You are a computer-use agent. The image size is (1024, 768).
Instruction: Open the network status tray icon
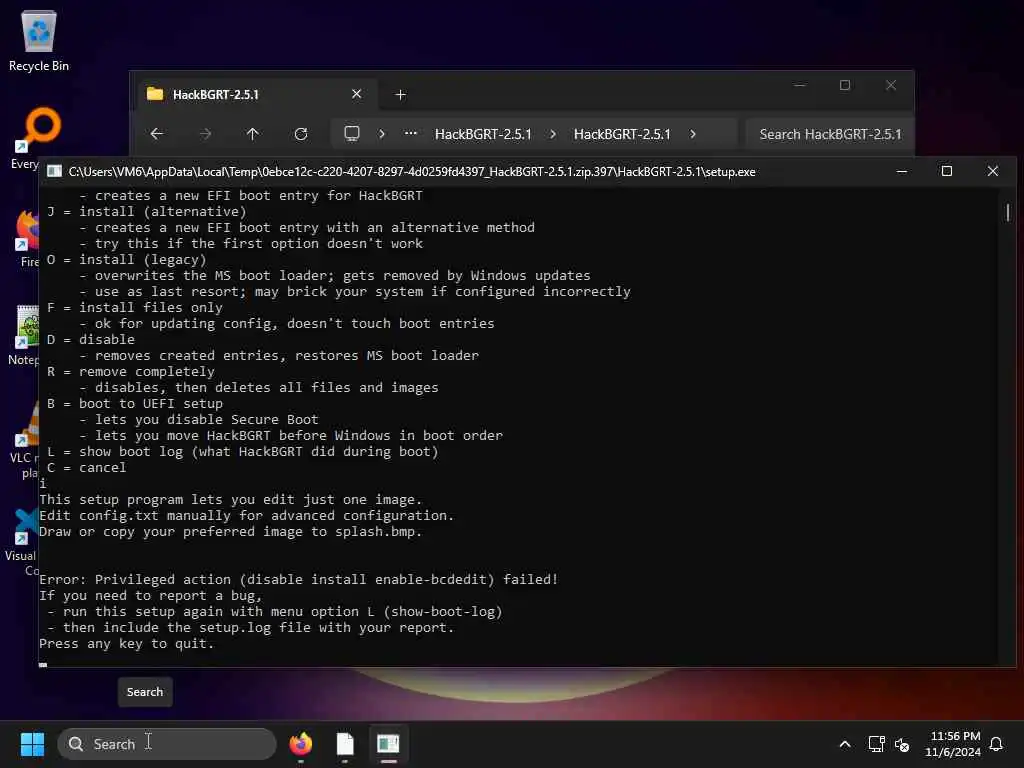pos(876,744)
